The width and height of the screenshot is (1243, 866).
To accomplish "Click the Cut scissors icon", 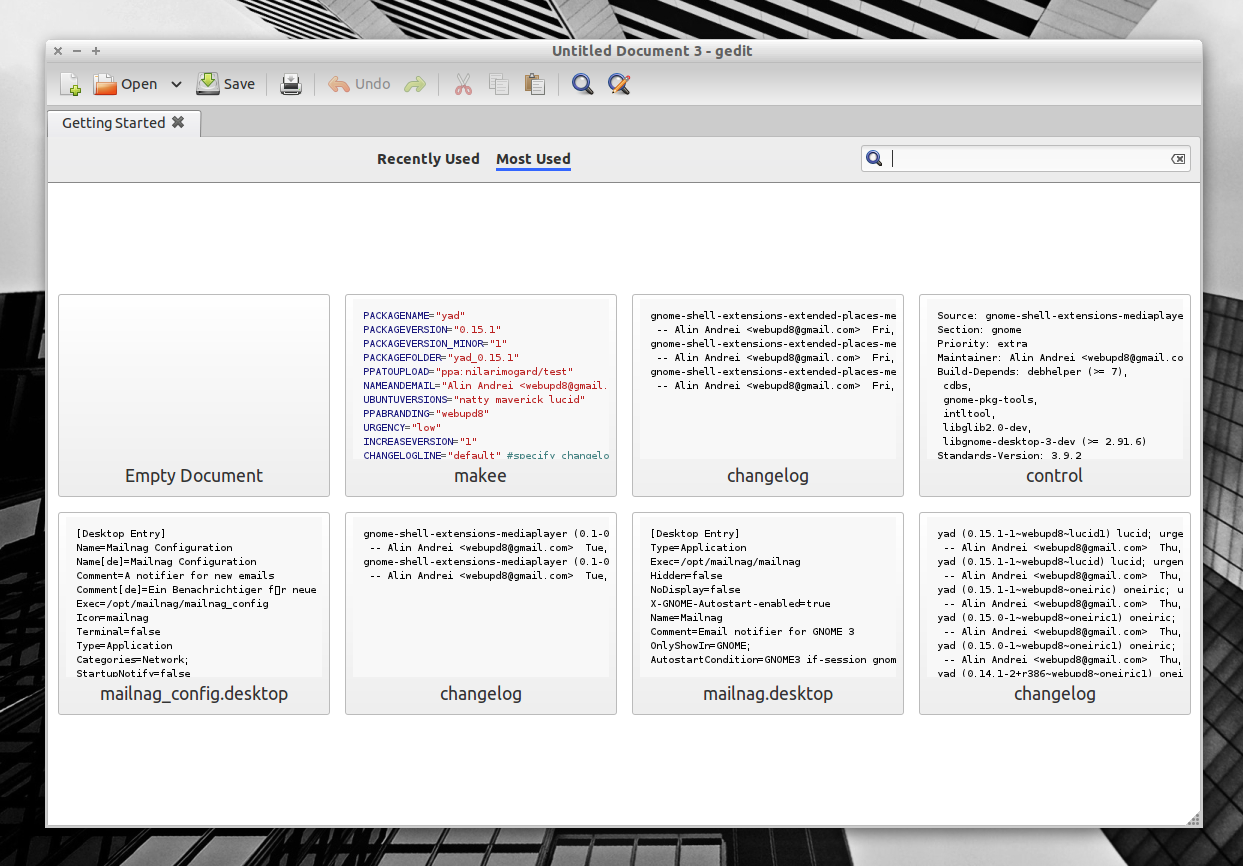I will [x=463, y=84].
